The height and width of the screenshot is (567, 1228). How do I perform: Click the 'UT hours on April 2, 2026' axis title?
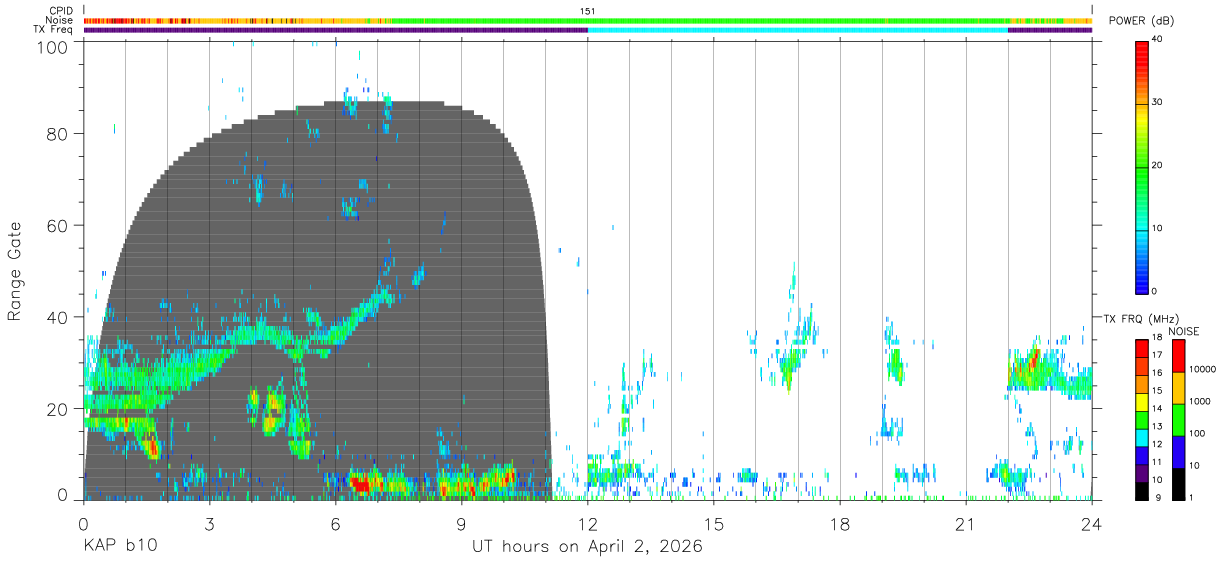tap(587, 547)
